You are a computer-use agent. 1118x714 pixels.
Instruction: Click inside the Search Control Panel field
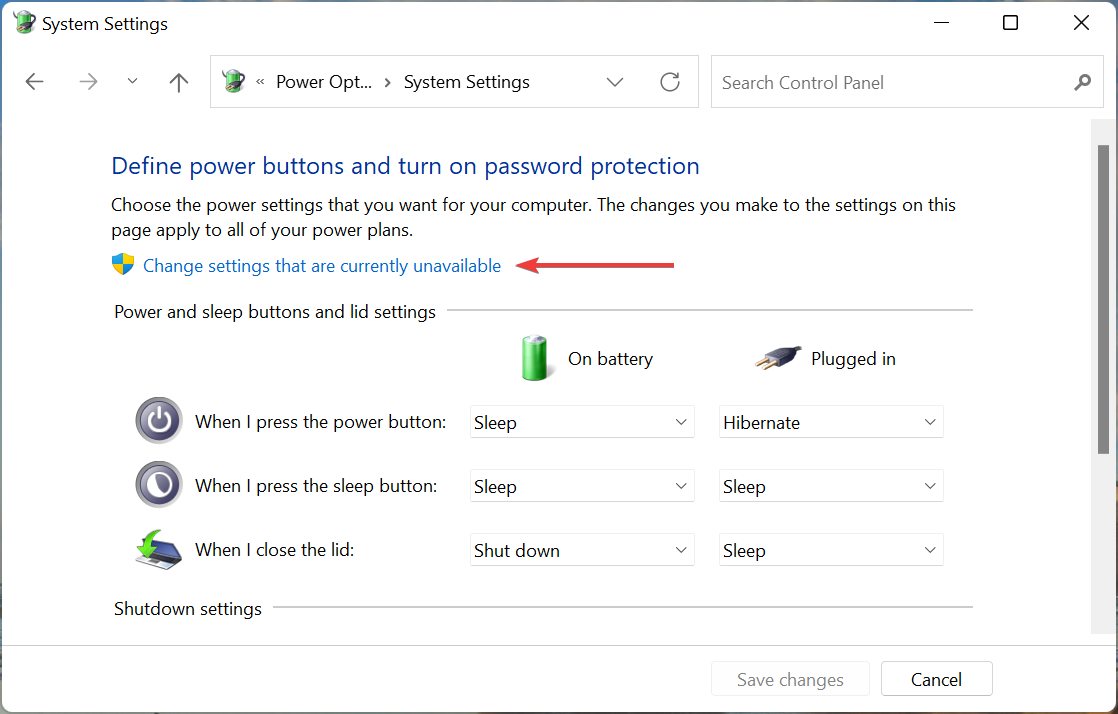coord(890,81)
